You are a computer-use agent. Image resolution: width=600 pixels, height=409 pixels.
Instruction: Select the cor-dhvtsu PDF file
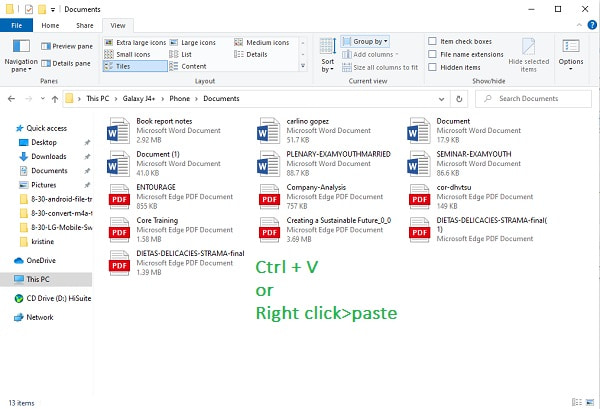(x=470, y=197)
